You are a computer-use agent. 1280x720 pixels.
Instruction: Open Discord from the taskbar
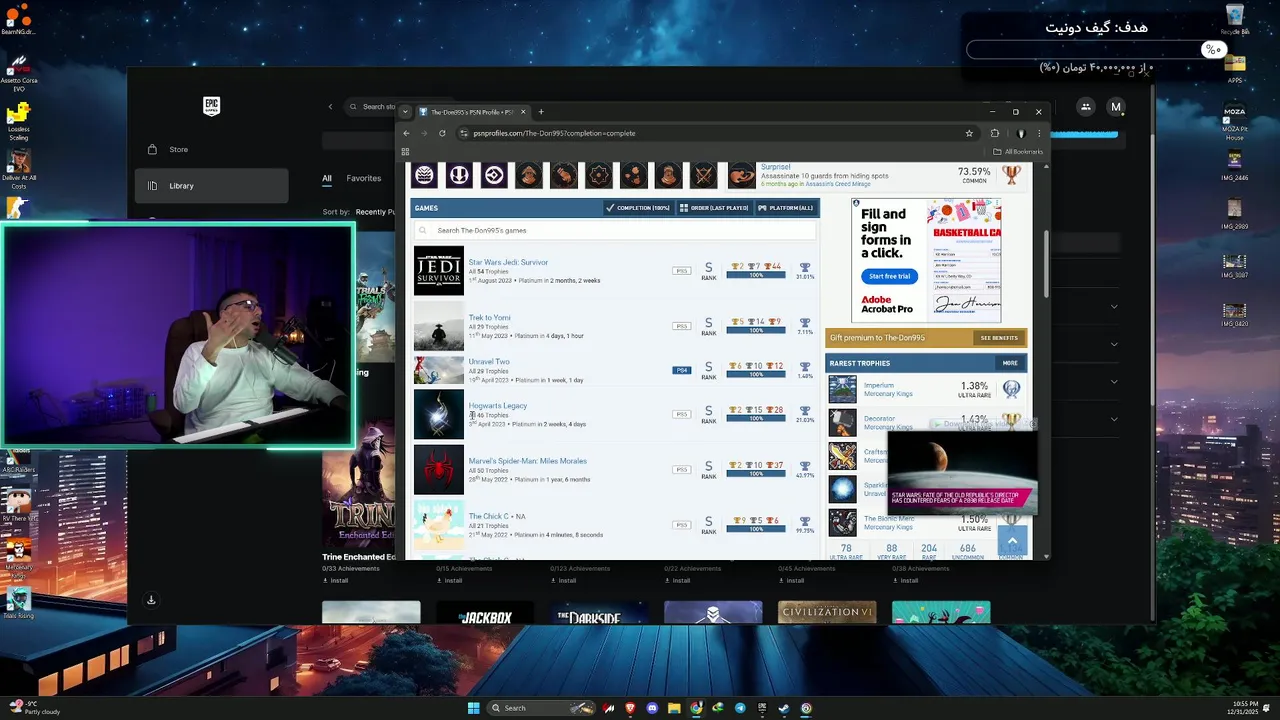point(652,708)
